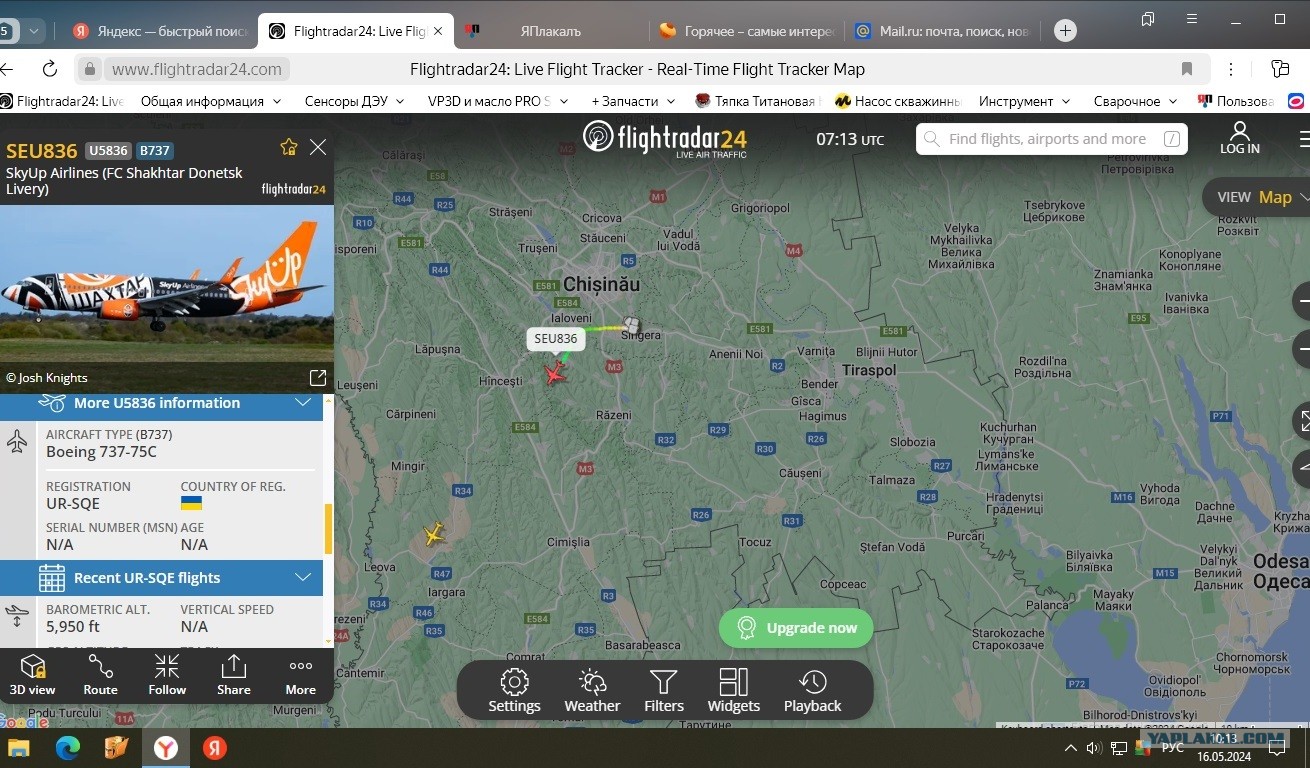Click the 5,950 ft barometric altitude value
The height and width of the screenshot is (768, 1310).
tap(73, 627)
